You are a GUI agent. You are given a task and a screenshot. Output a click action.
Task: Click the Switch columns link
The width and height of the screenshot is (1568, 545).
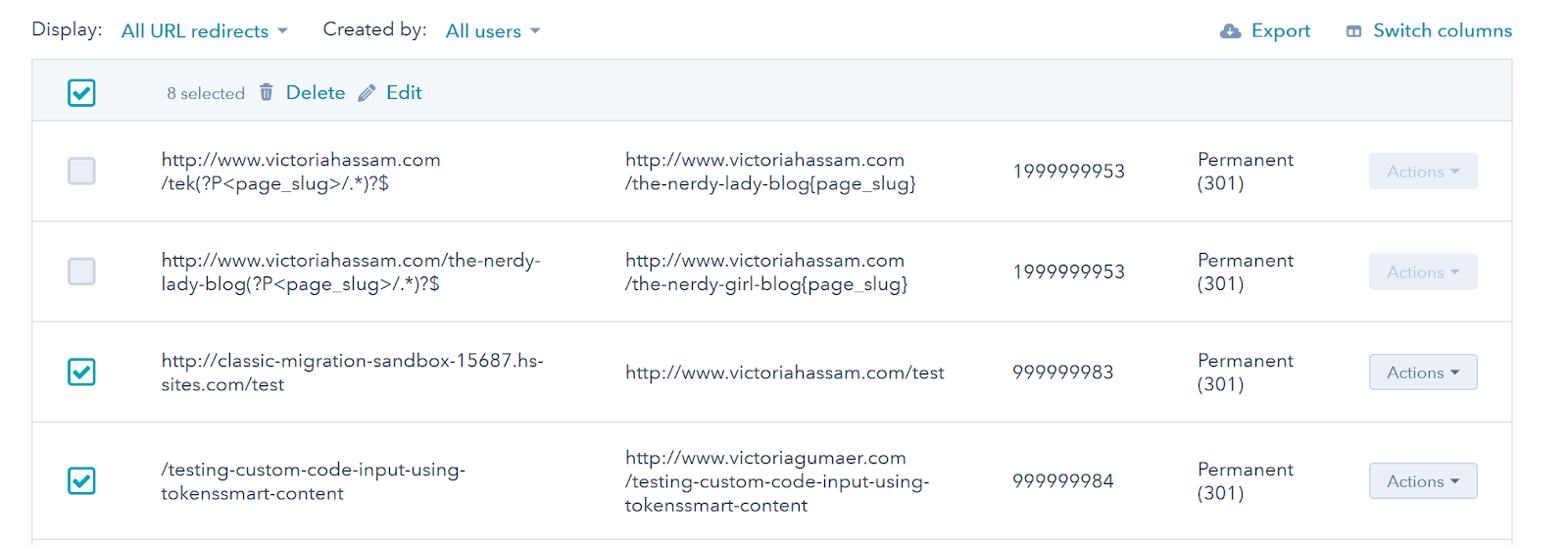(x=1442, y=31)
